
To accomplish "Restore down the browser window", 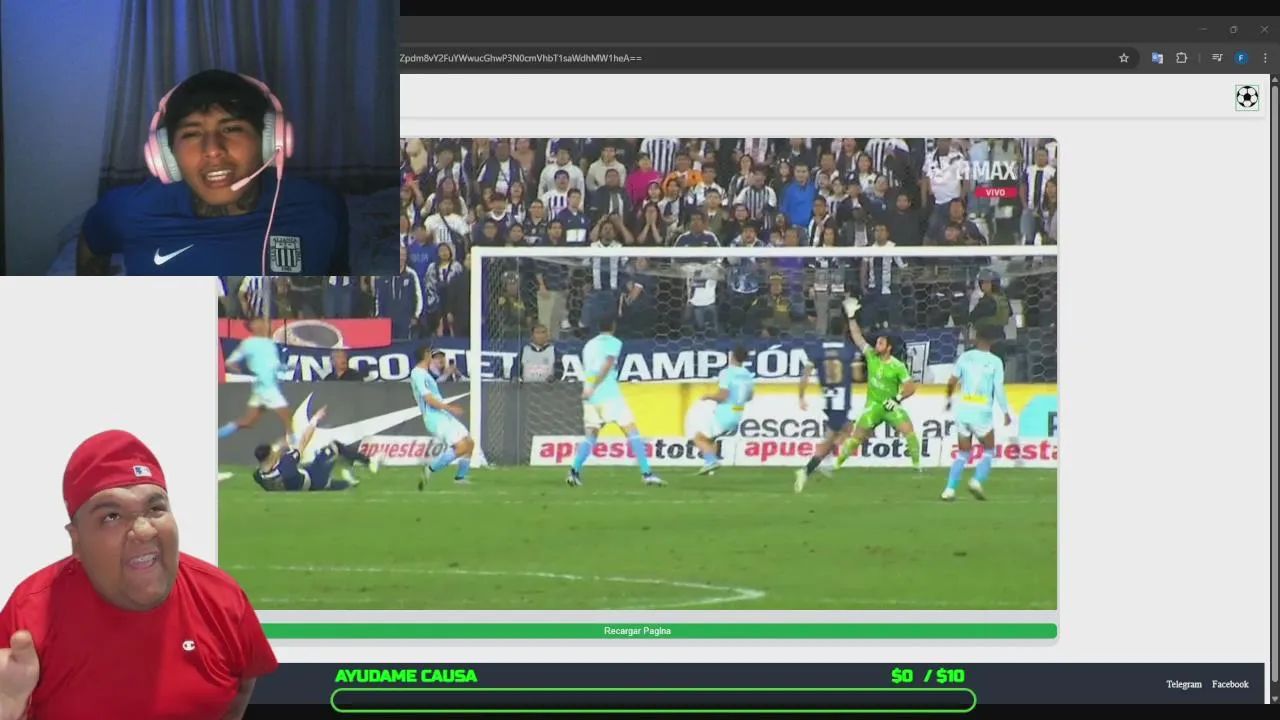I will coord(1234,29).
